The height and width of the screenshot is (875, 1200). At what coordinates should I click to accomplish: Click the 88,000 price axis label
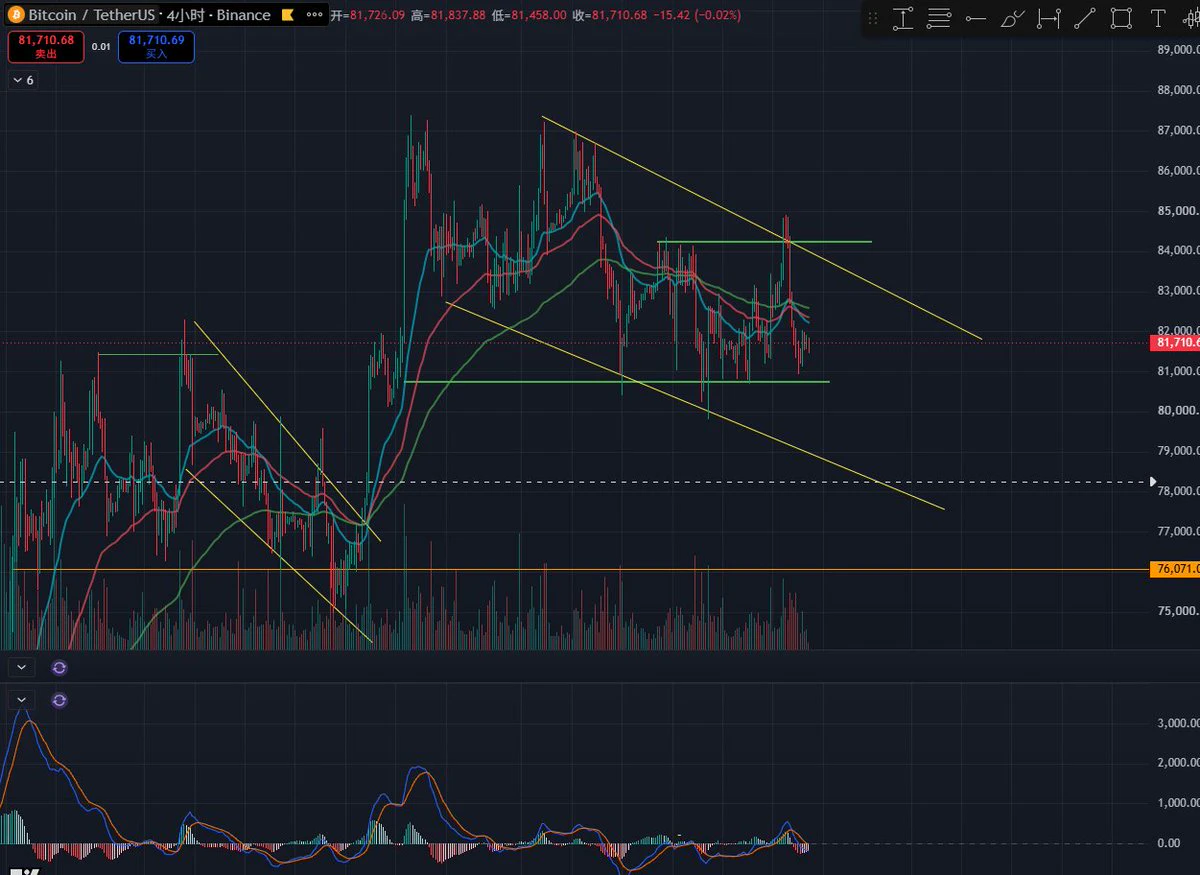(x=1178, y=90)
